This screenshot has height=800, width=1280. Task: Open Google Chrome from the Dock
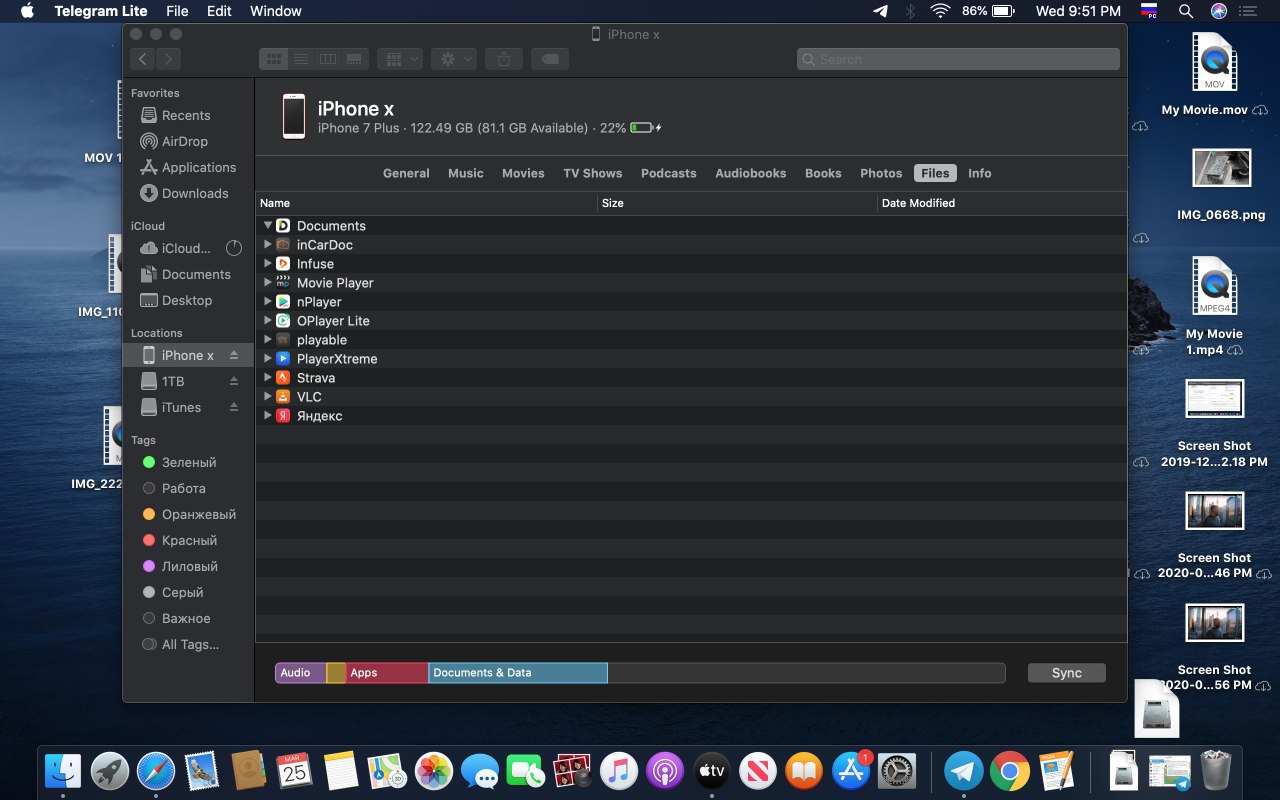pos(1010,771)
